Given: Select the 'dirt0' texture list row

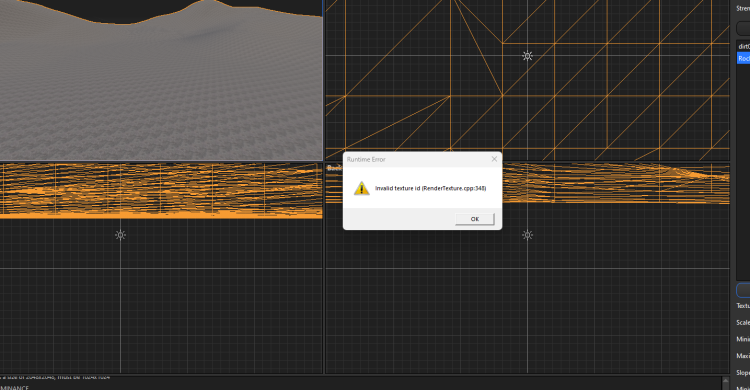Looking at the screenshot, I should click(743, 46).
